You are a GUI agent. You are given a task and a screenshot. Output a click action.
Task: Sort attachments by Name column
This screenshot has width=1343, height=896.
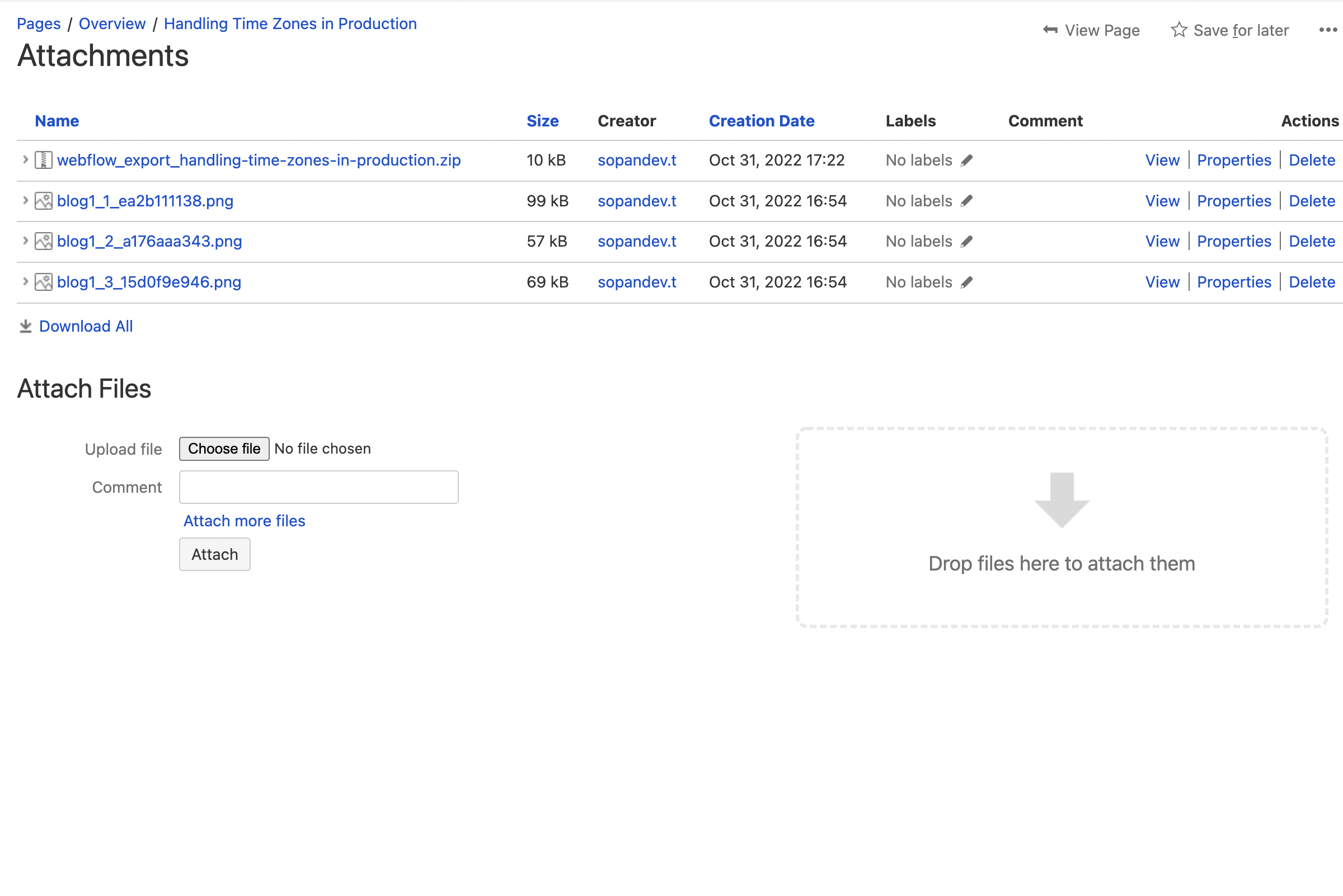(57, 121)
